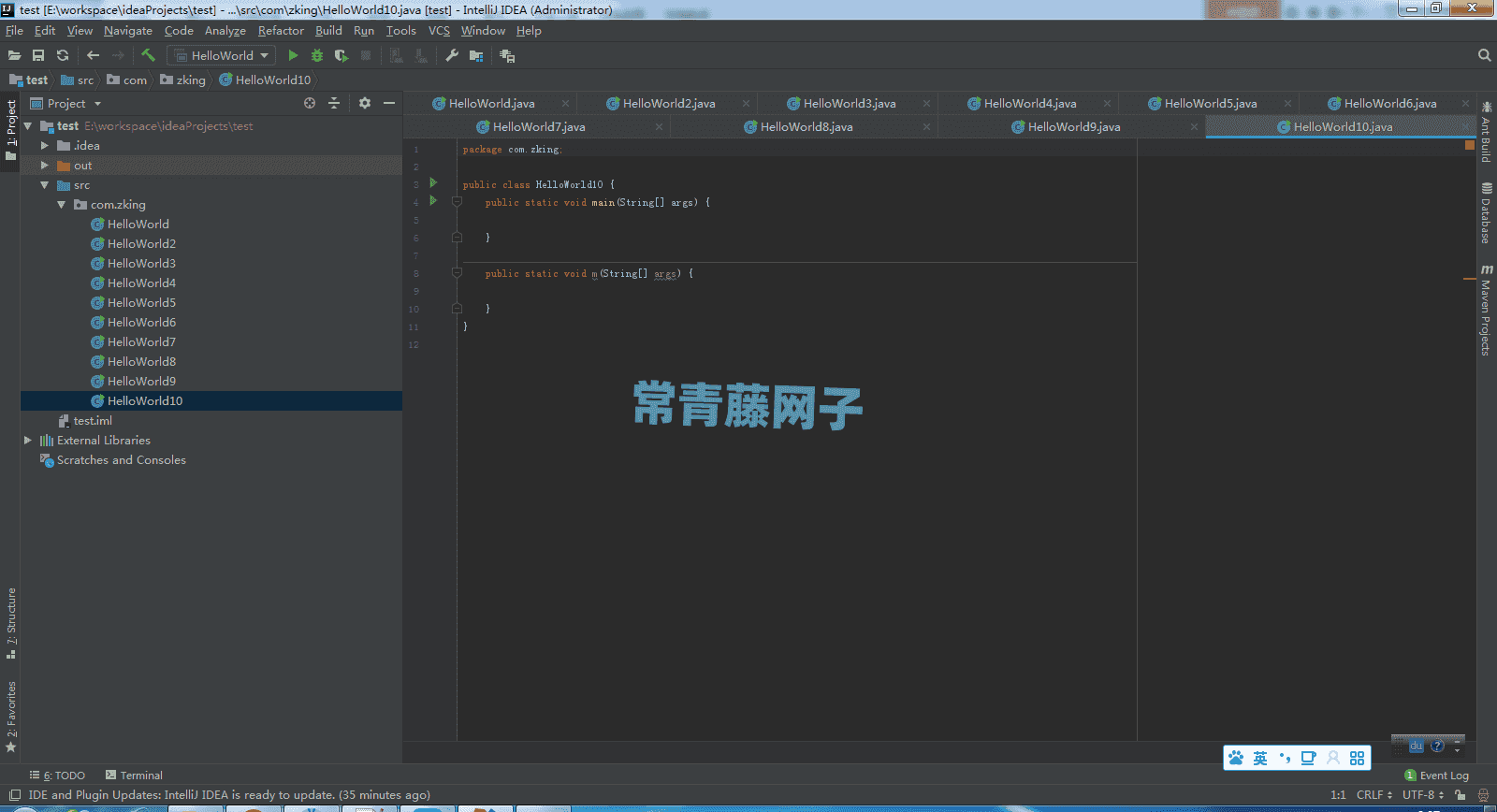
Task: Toggle the 1: Project tool window button
Action: click(11, 130)
